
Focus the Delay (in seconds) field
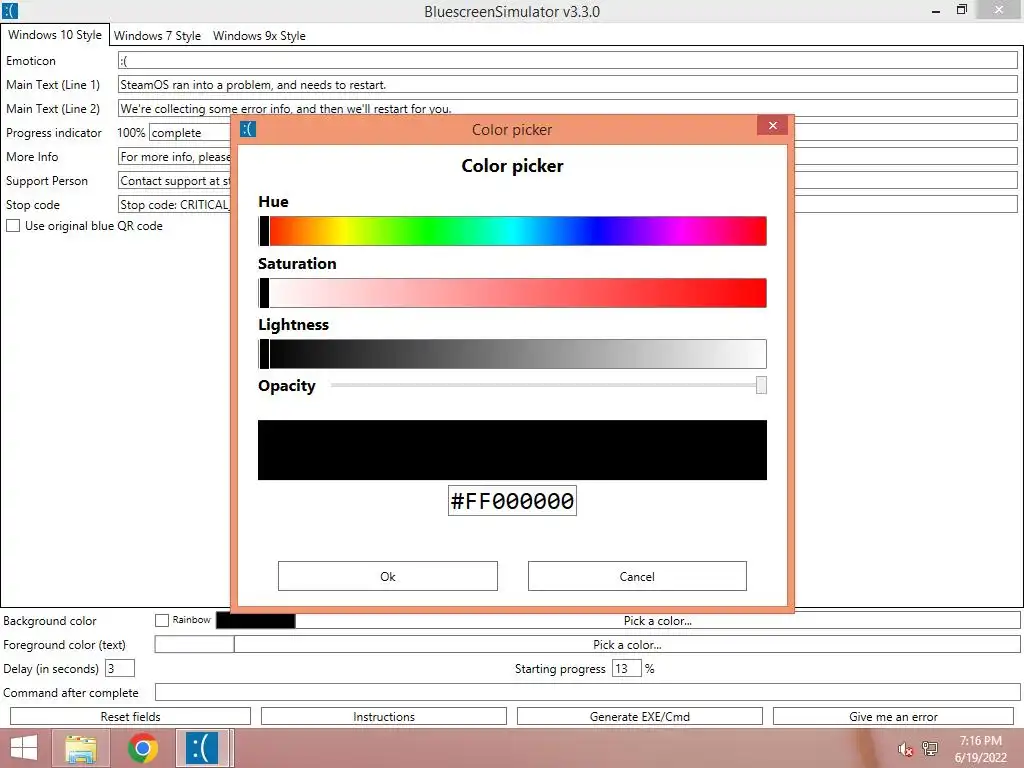coord(120,668)
